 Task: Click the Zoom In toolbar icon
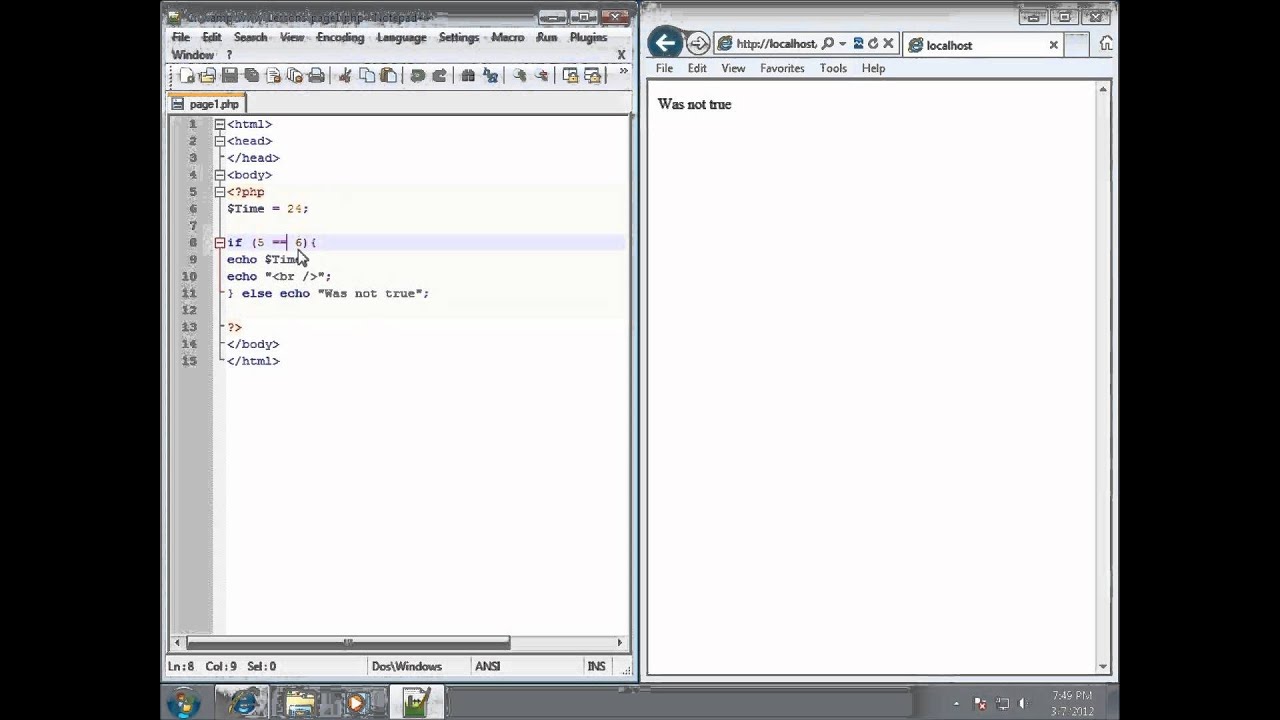pos(519,76)
